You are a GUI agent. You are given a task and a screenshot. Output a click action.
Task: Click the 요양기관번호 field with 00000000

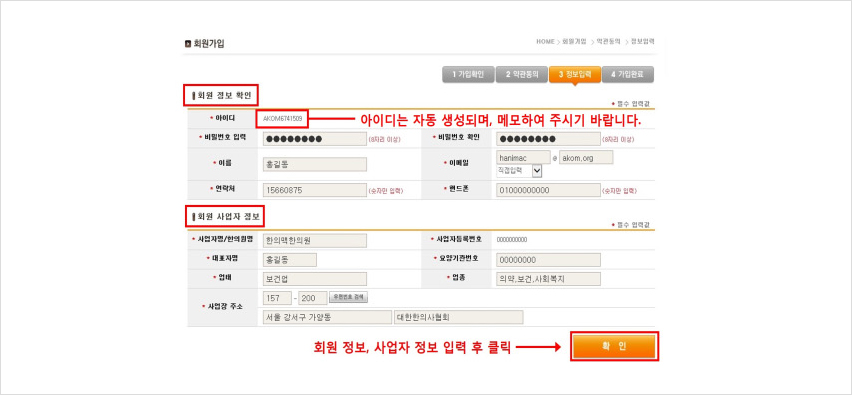548,260
